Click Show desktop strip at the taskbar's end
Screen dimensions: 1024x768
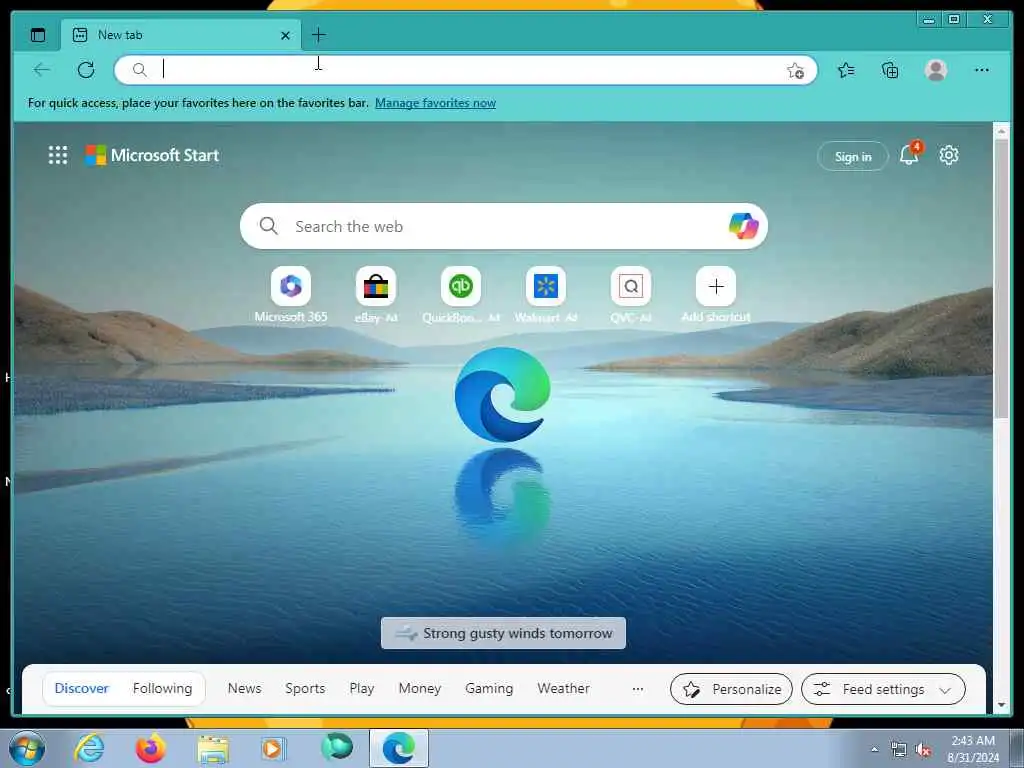tap(1017, 748)
